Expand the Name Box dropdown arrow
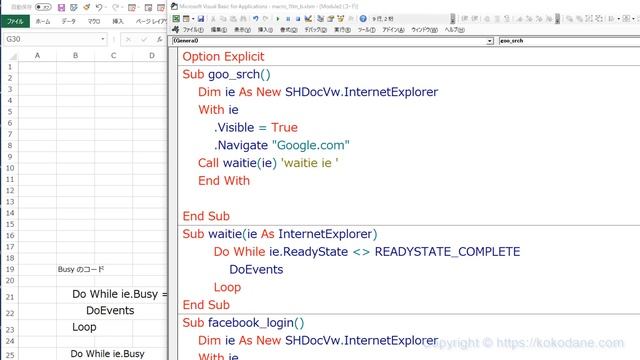This screenshot has width=640, height=360. (102, 39)
